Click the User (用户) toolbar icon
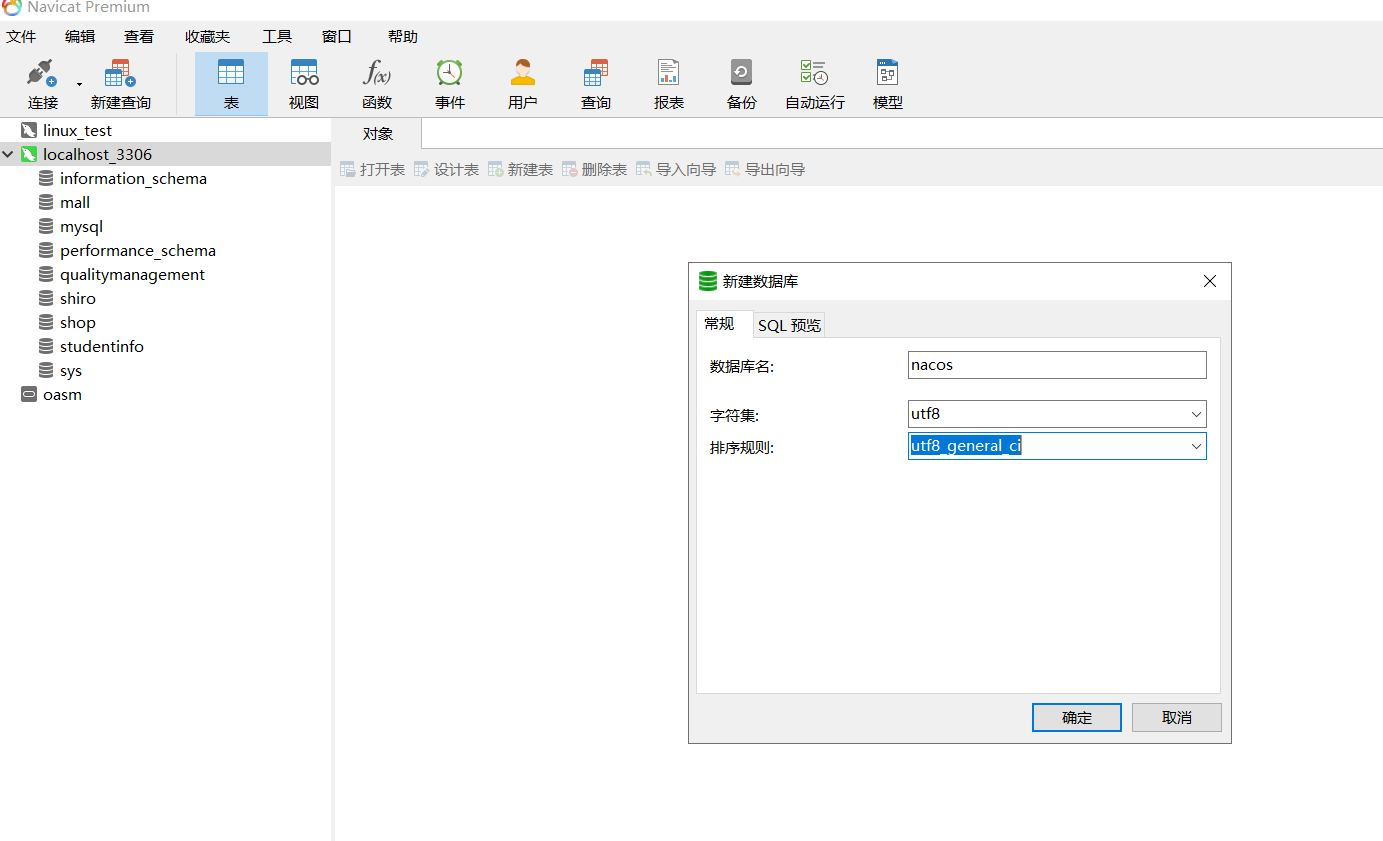This screenshot has width=1383, height=841. [x=523, y=84]
